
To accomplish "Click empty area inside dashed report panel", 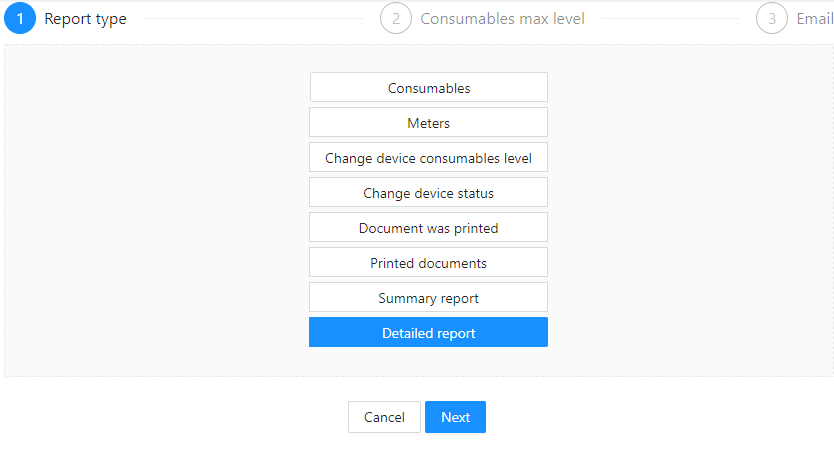I will click(160, 213).
